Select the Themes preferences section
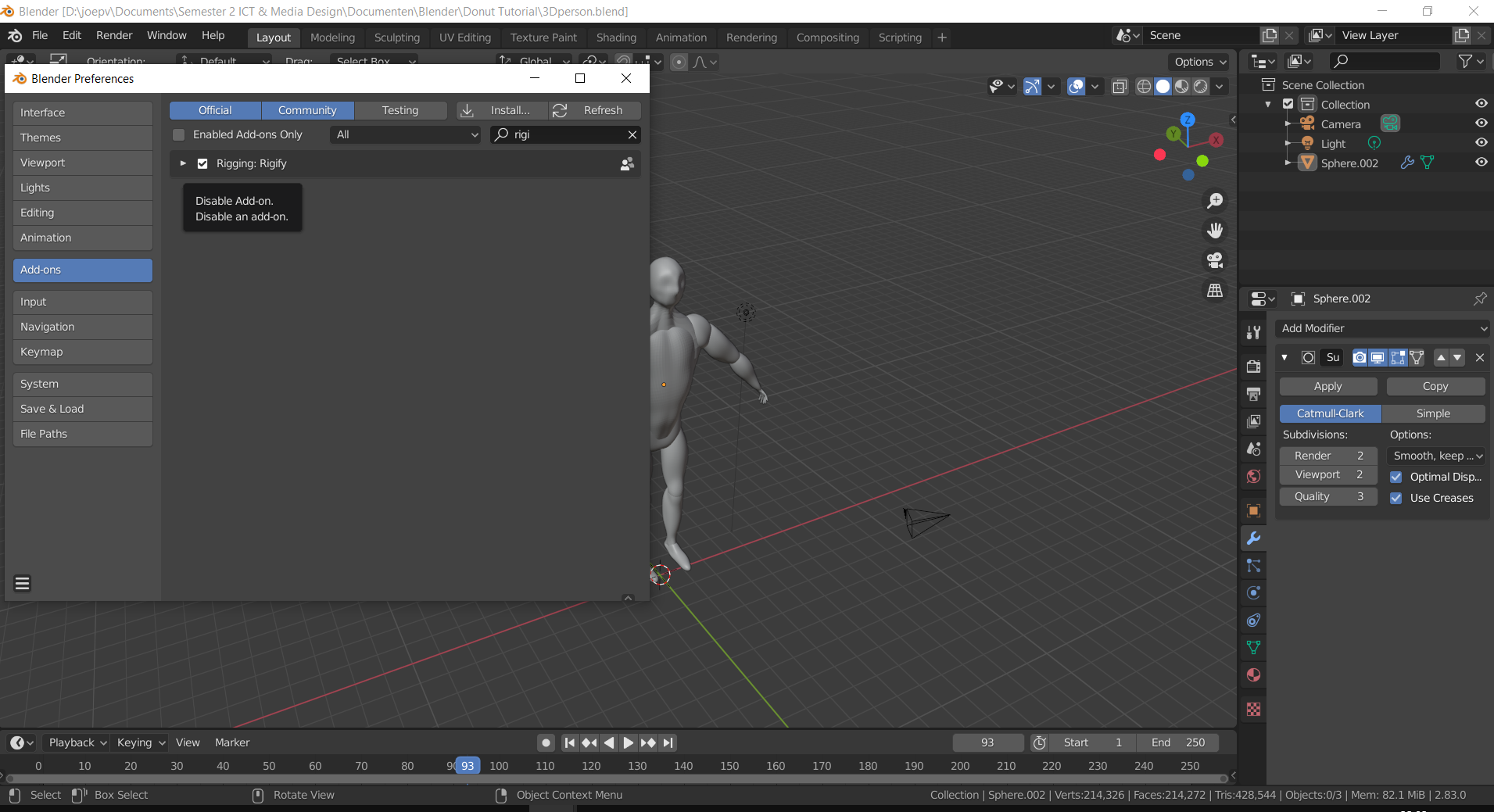The image size is (1494, 812). click(82, 138)
